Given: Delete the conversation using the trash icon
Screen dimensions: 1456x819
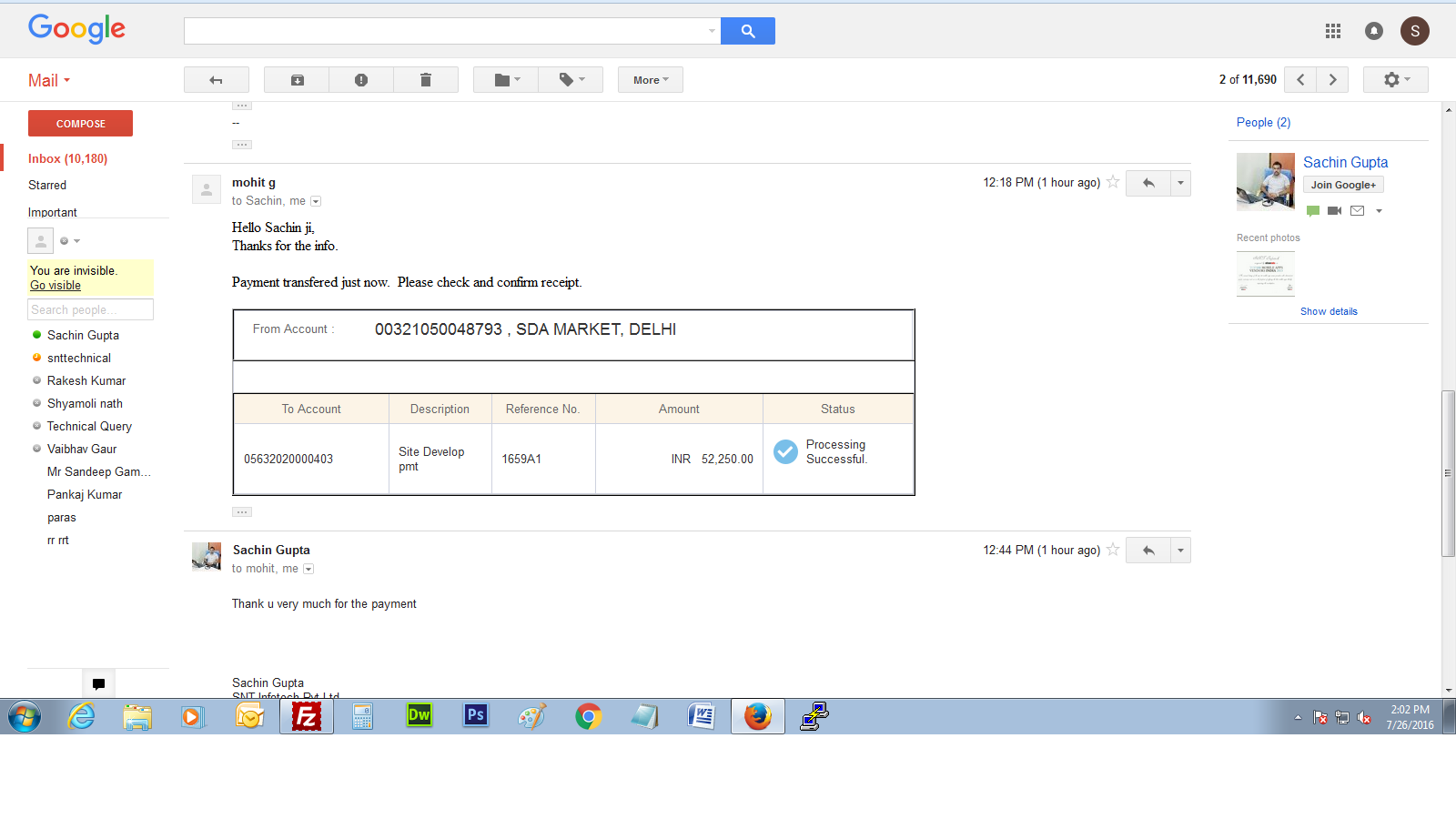Looking at the screenshot, I should point(425,80).
